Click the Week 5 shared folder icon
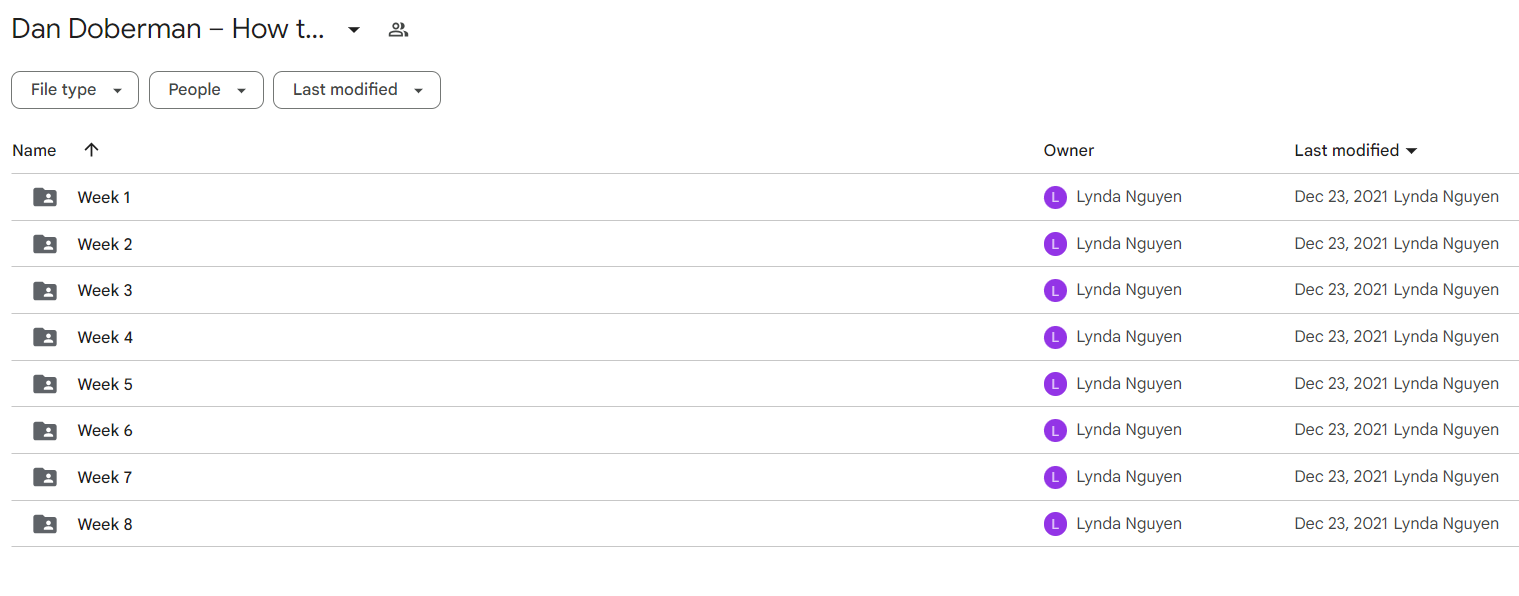Viewport: 1519px width, 596px height. [45, 384]
